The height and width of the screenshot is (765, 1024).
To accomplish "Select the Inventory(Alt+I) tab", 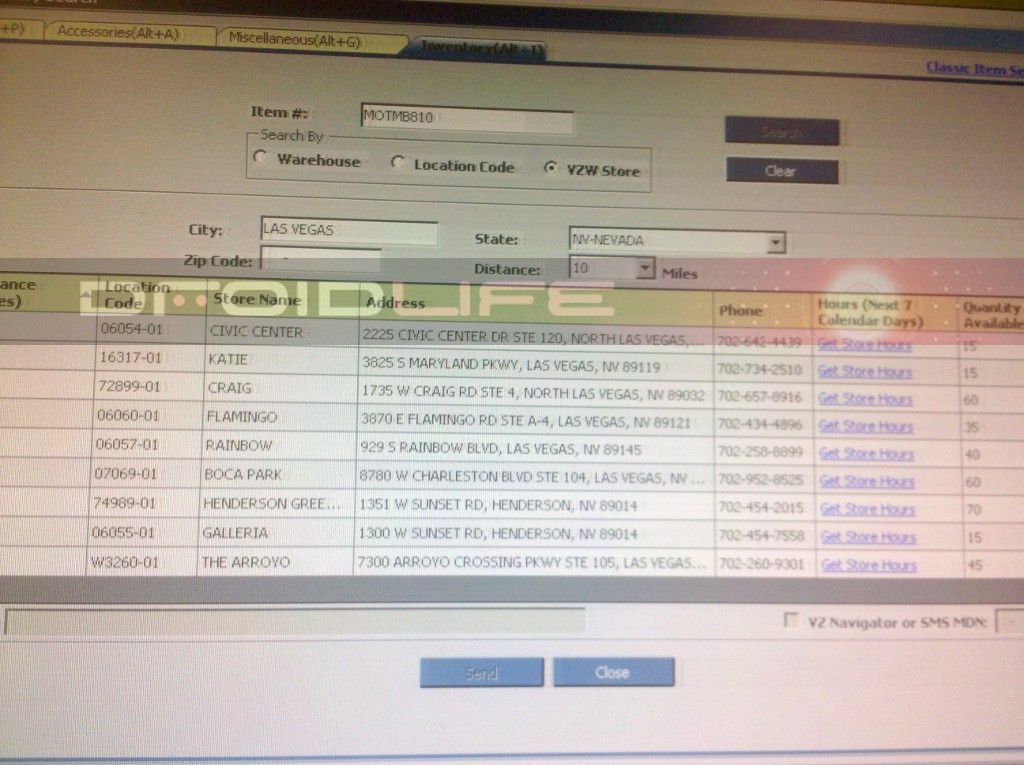I will tap(481, 48).
